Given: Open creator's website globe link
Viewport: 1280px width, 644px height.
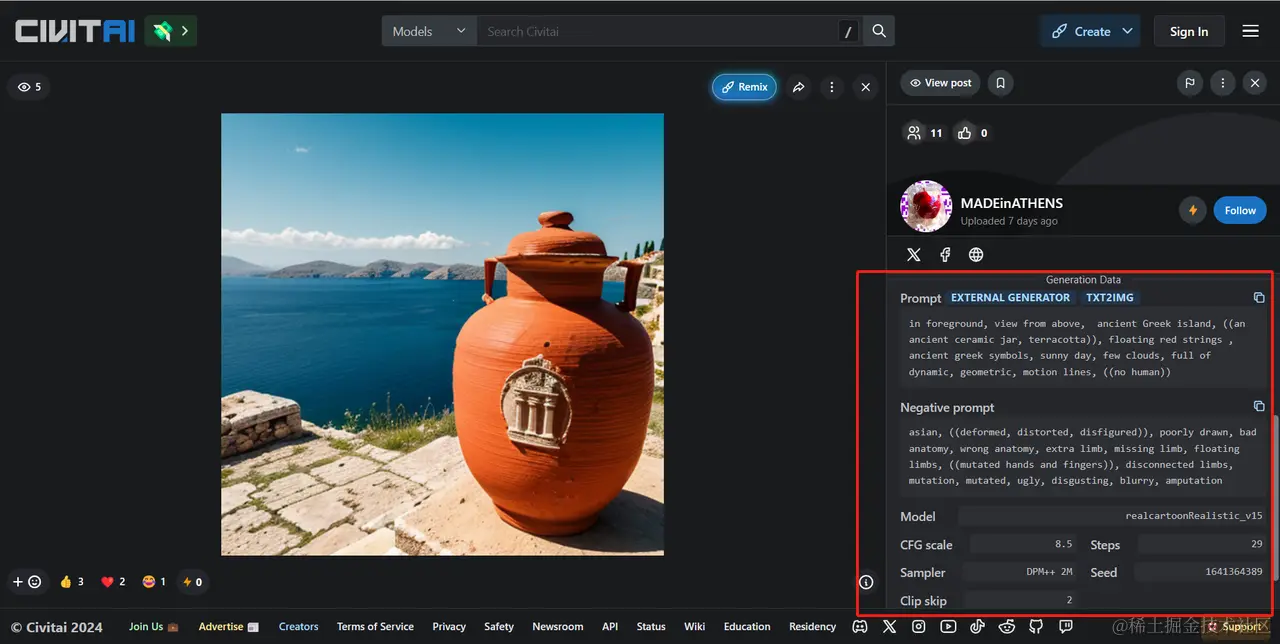Looking at the screenshot, I should (976, 255).
